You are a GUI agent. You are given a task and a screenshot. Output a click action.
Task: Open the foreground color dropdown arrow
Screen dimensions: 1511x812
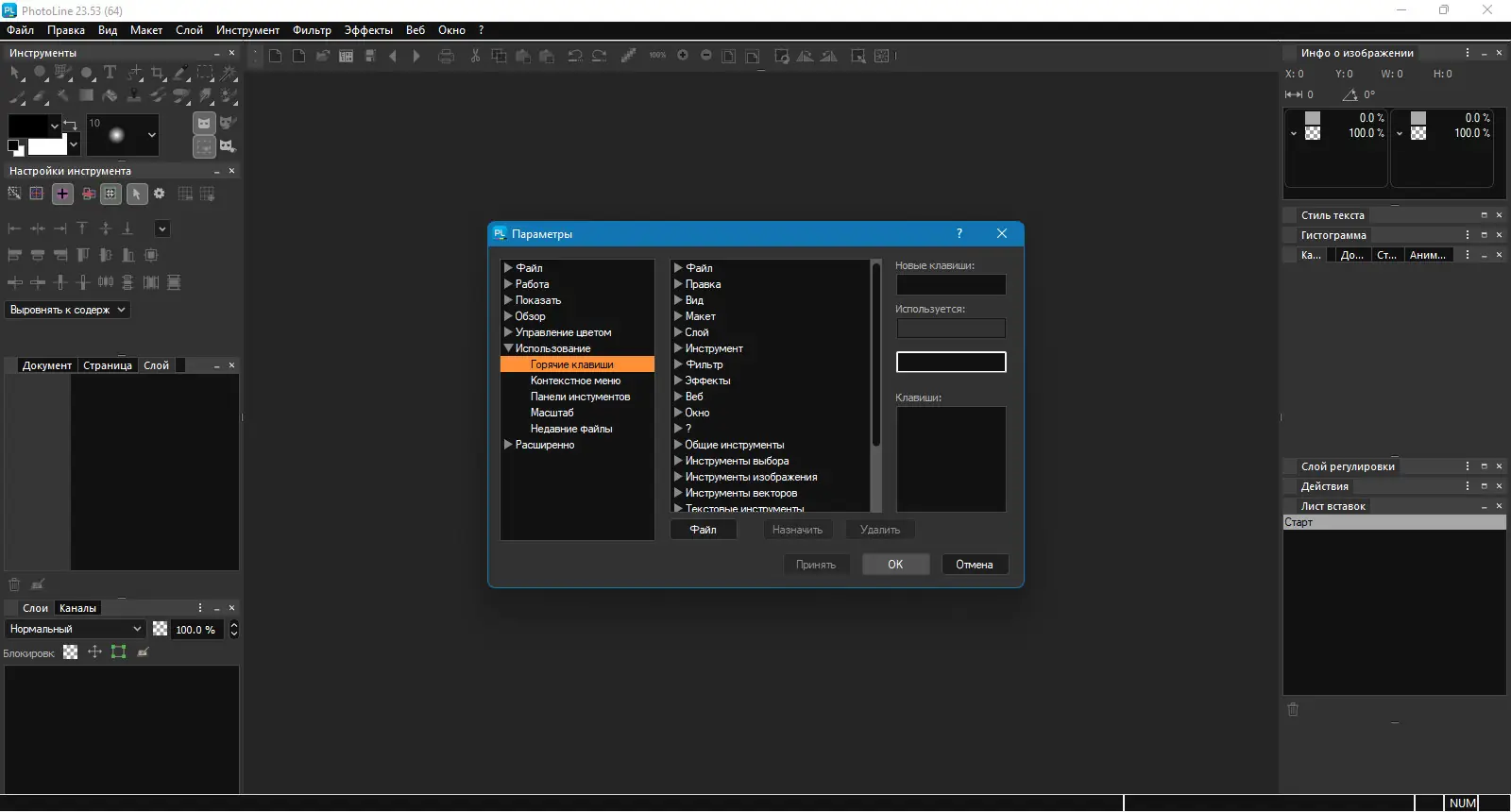pos(55,126)
